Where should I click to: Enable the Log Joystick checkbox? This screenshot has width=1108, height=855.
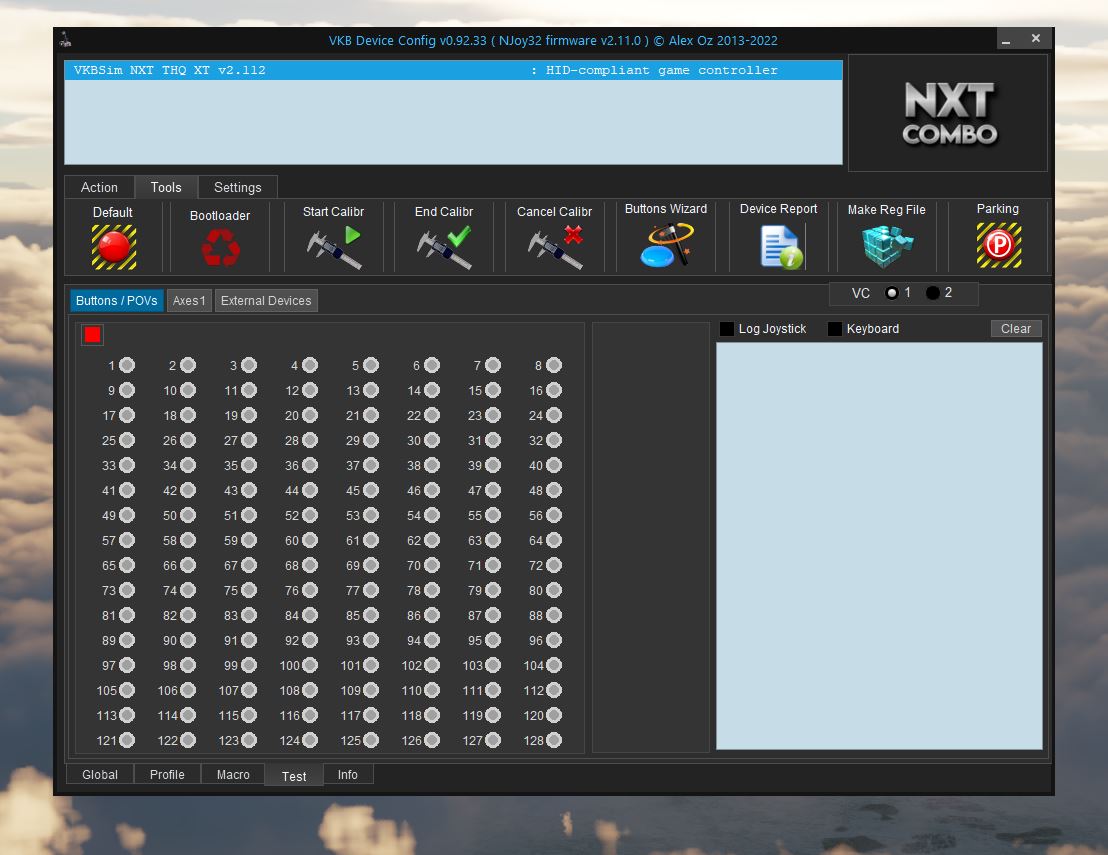pyautogui.click(x=726, y=329)
